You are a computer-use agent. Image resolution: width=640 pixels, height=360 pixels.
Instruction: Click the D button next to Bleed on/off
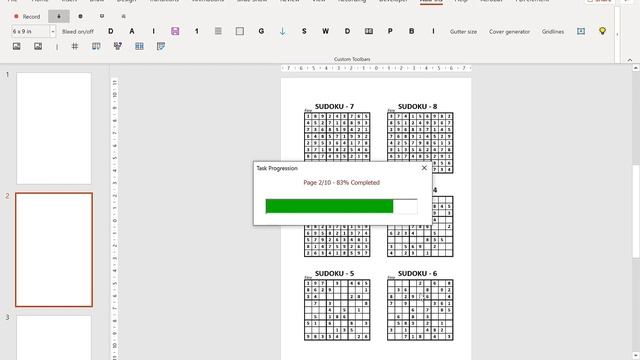pos(111,31)
